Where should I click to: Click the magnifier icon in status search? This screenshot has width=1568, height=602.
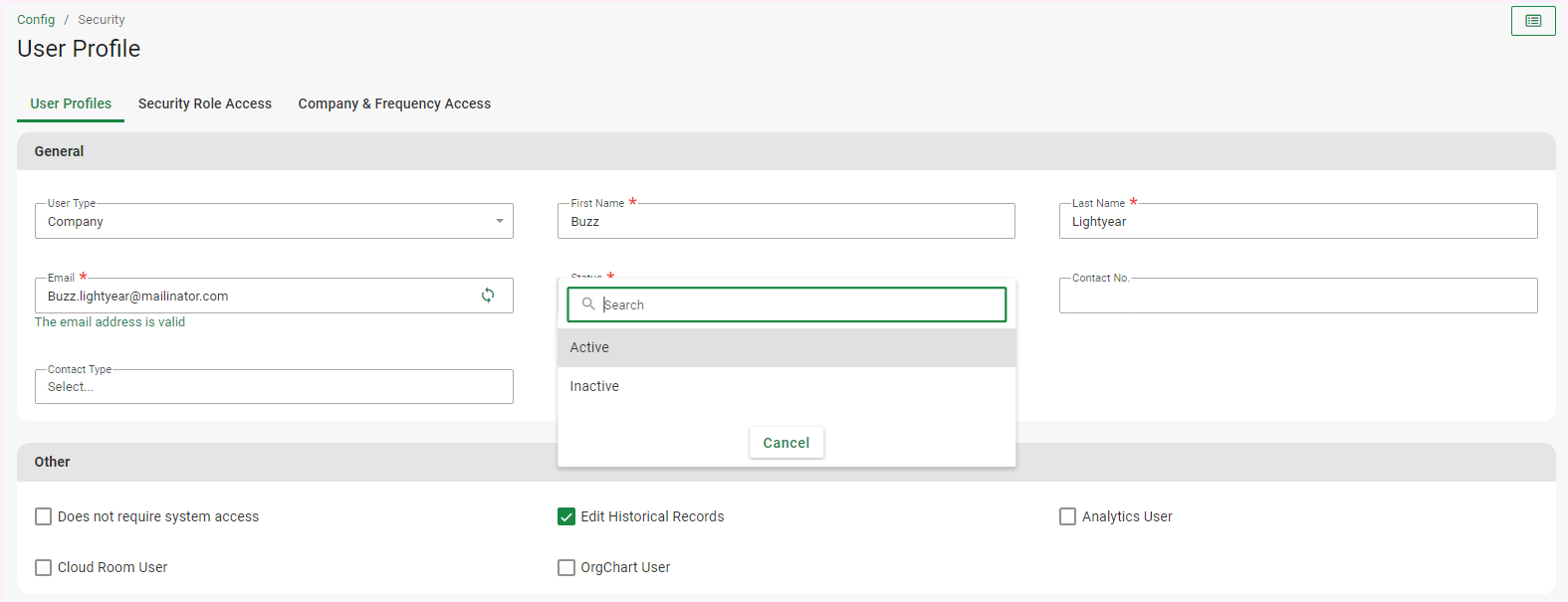588,304
